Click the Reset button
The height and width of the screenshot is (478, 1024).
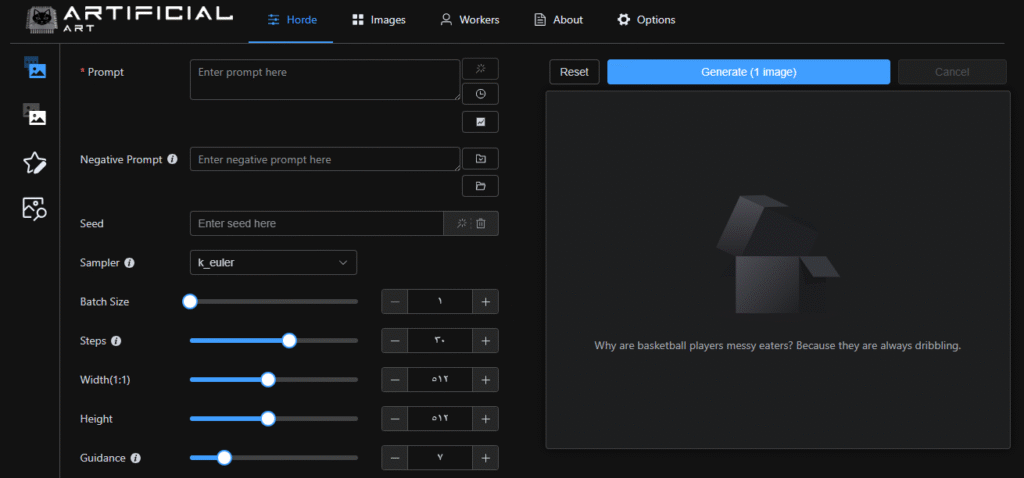point(574,72)
